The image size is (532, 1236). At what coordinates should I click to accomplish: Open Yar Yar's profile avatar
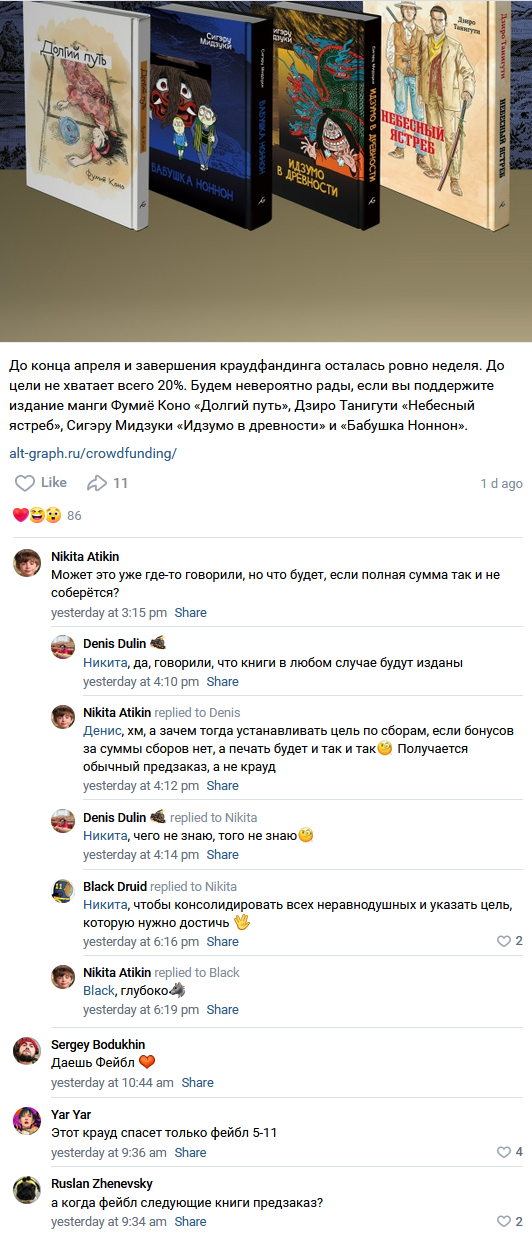click(x=27, y=1120)
